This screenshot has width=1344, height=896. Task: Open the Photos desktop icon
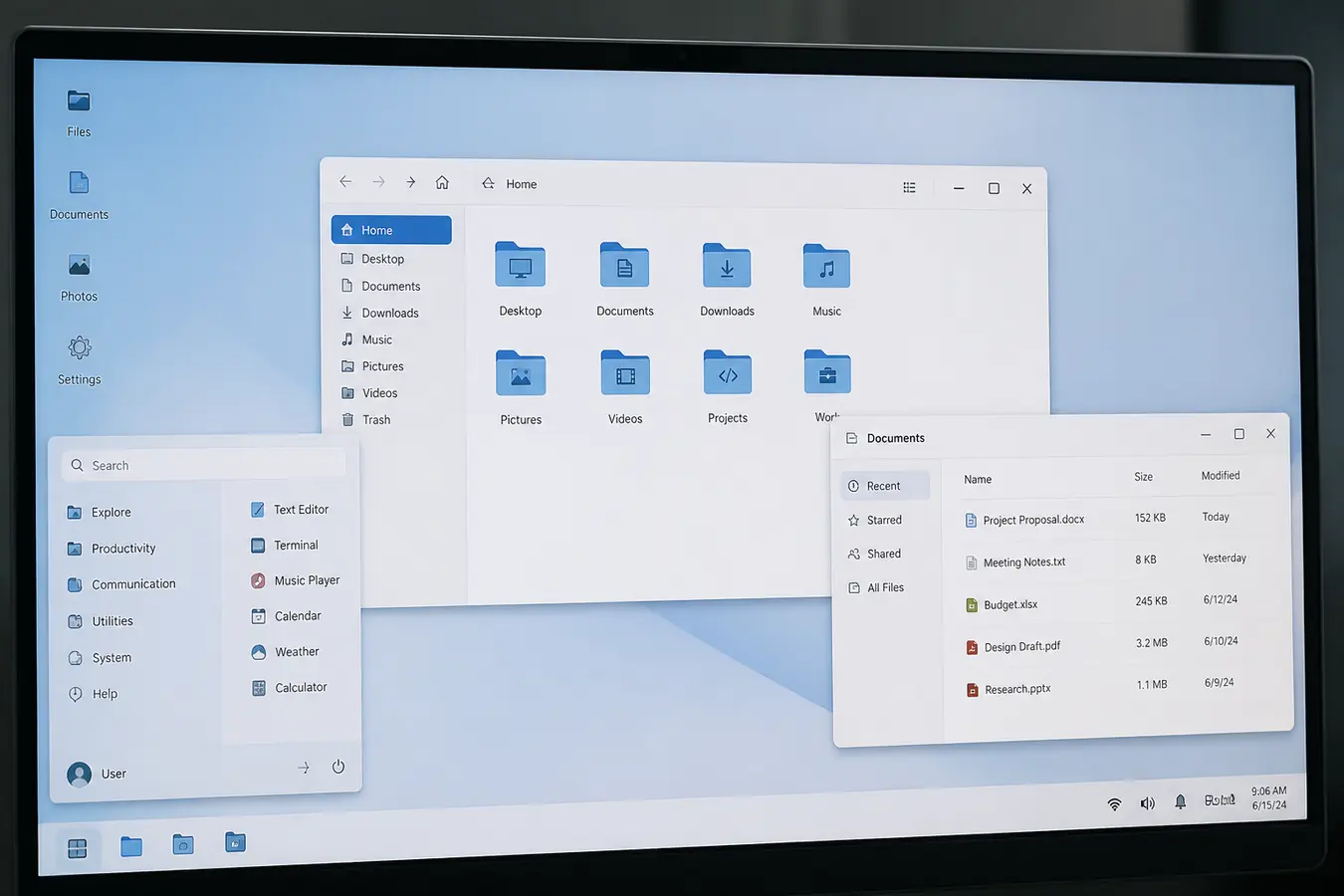(79, 277)
